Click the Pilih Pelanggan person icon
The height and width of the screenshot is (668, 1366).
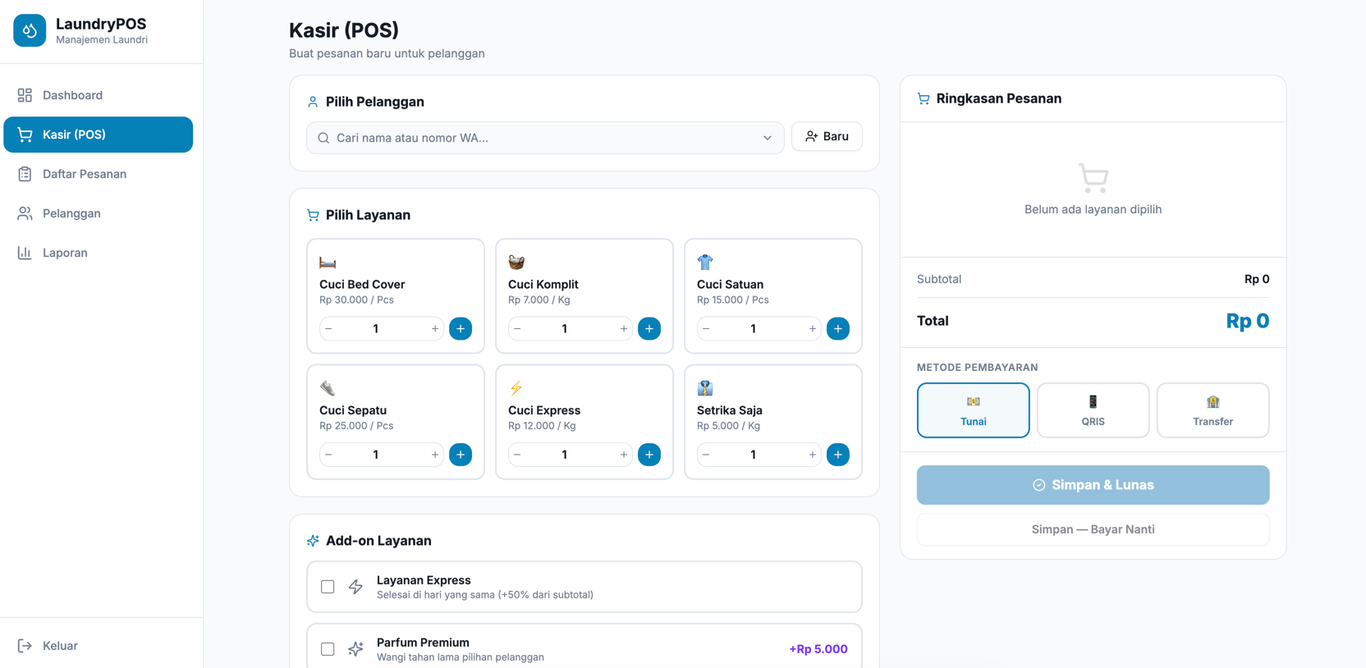point(313,102)
